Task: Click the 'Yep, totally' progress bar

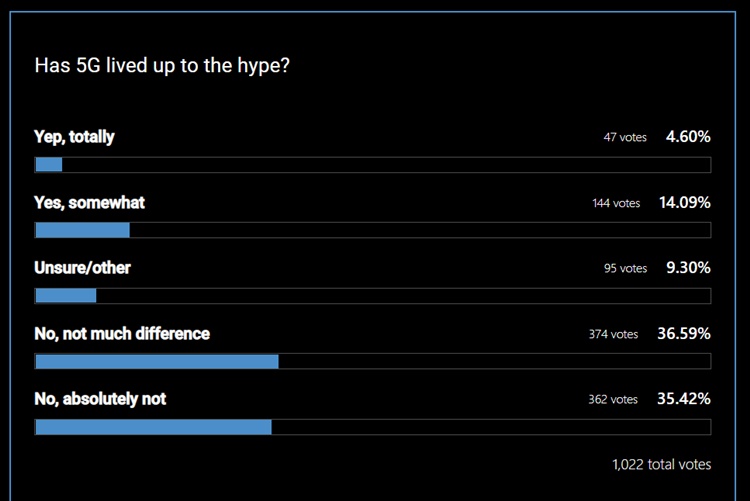Action: [x=373, y=165]
